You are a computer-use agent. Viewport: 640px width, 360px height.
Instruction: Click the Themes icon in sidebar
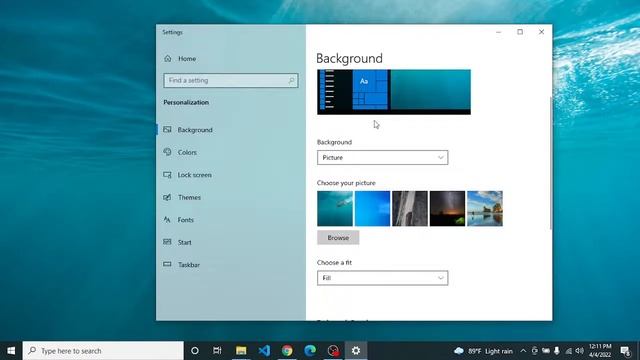[x=167, y=197]
